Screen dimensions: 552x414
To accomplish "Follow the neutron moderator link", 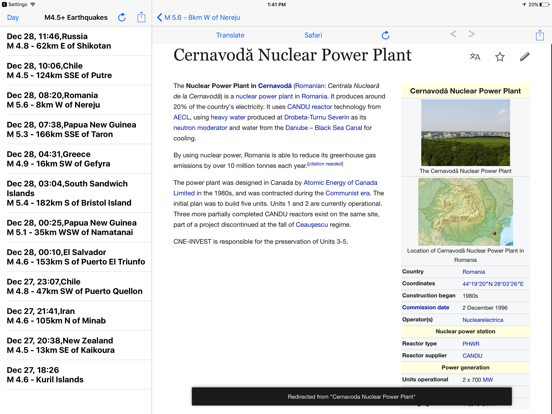I will (200, 128).
